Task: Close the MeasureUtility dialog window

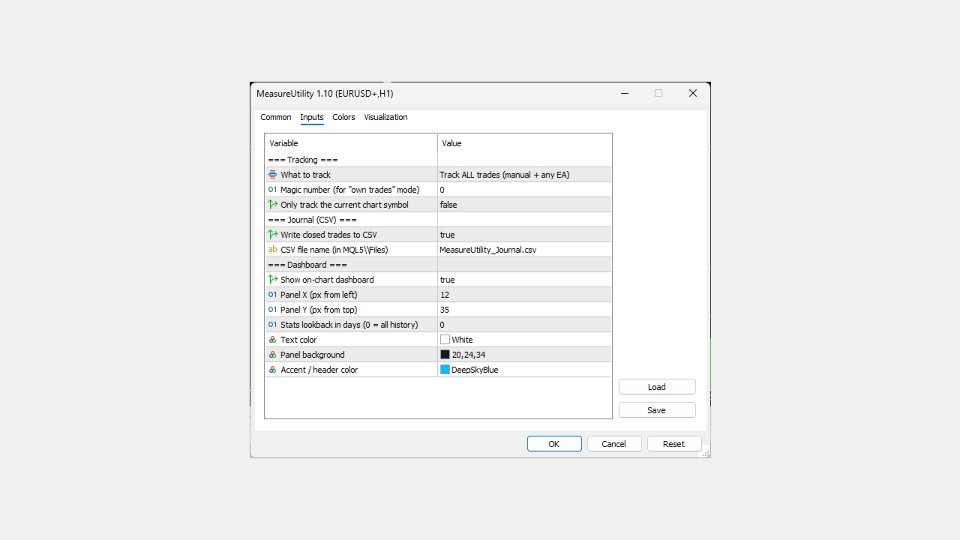Action: coord(692,93)
